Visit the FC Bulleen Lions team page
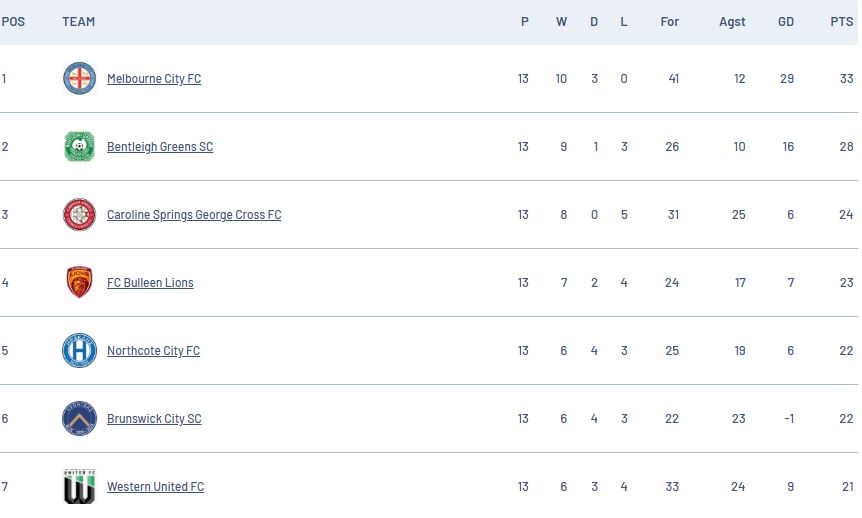Image resolution: width=862 pixels, height=518 pixels. click(150, 283)
